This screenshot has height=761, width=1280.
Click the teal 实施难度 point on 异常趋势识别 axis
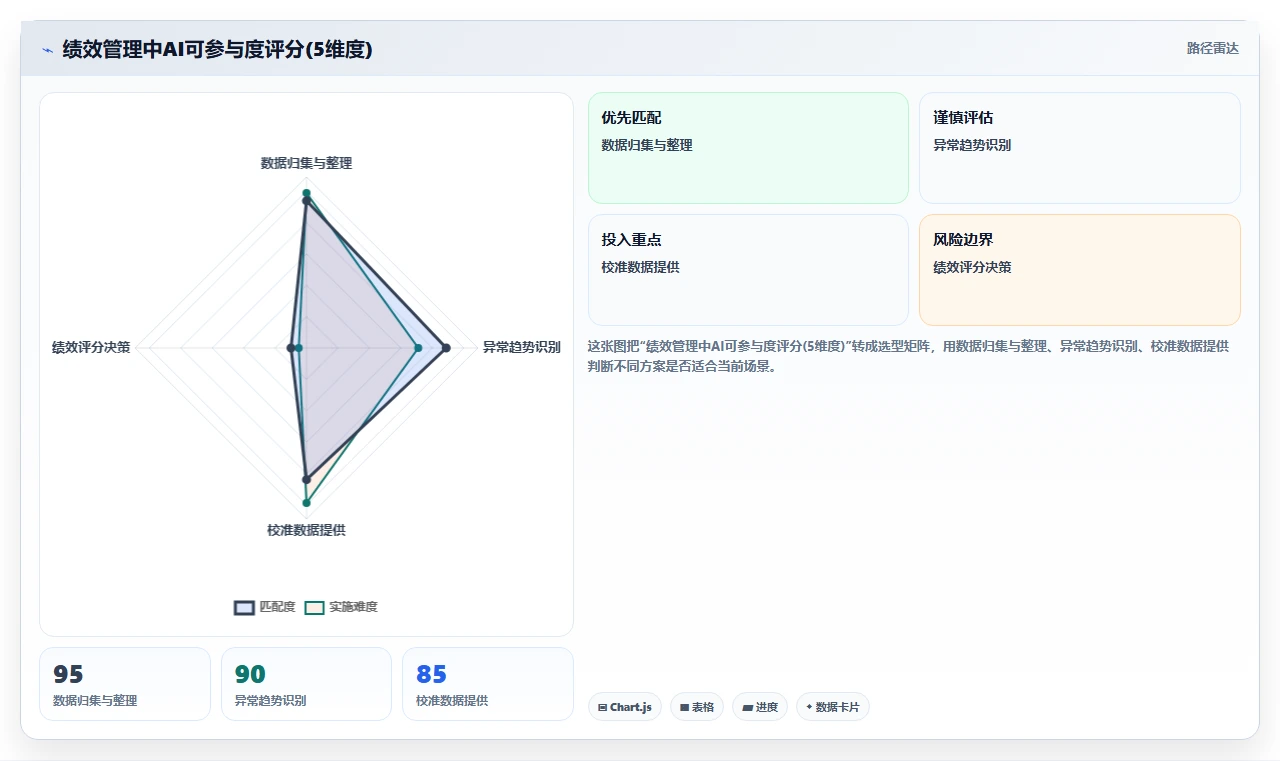pos(418,348)
